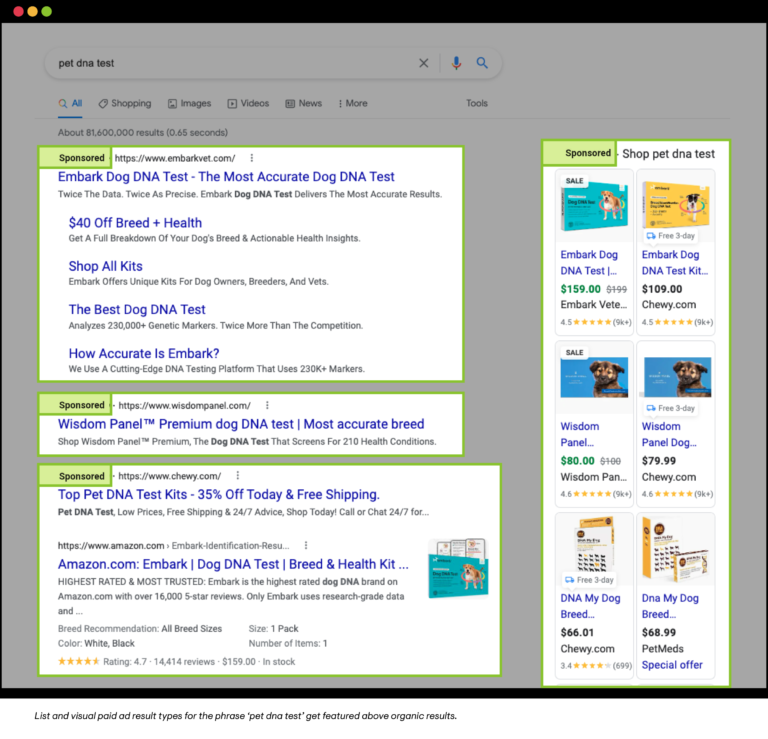
Task: Open 'DNA My Dog Breed...' Chewy product title
Action: point(590,606)
